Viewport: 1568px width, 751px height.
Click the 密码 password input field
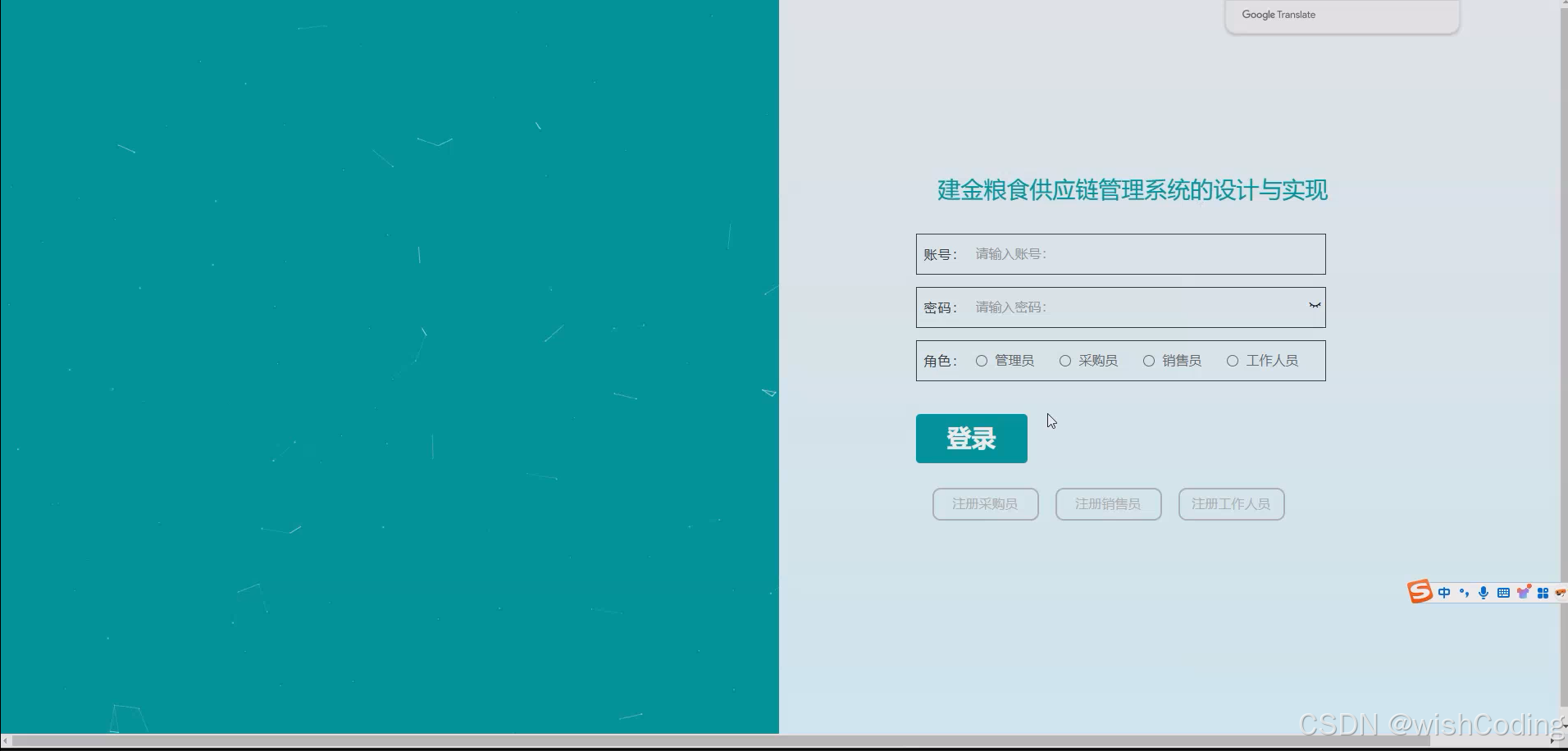pos(1132,307)
